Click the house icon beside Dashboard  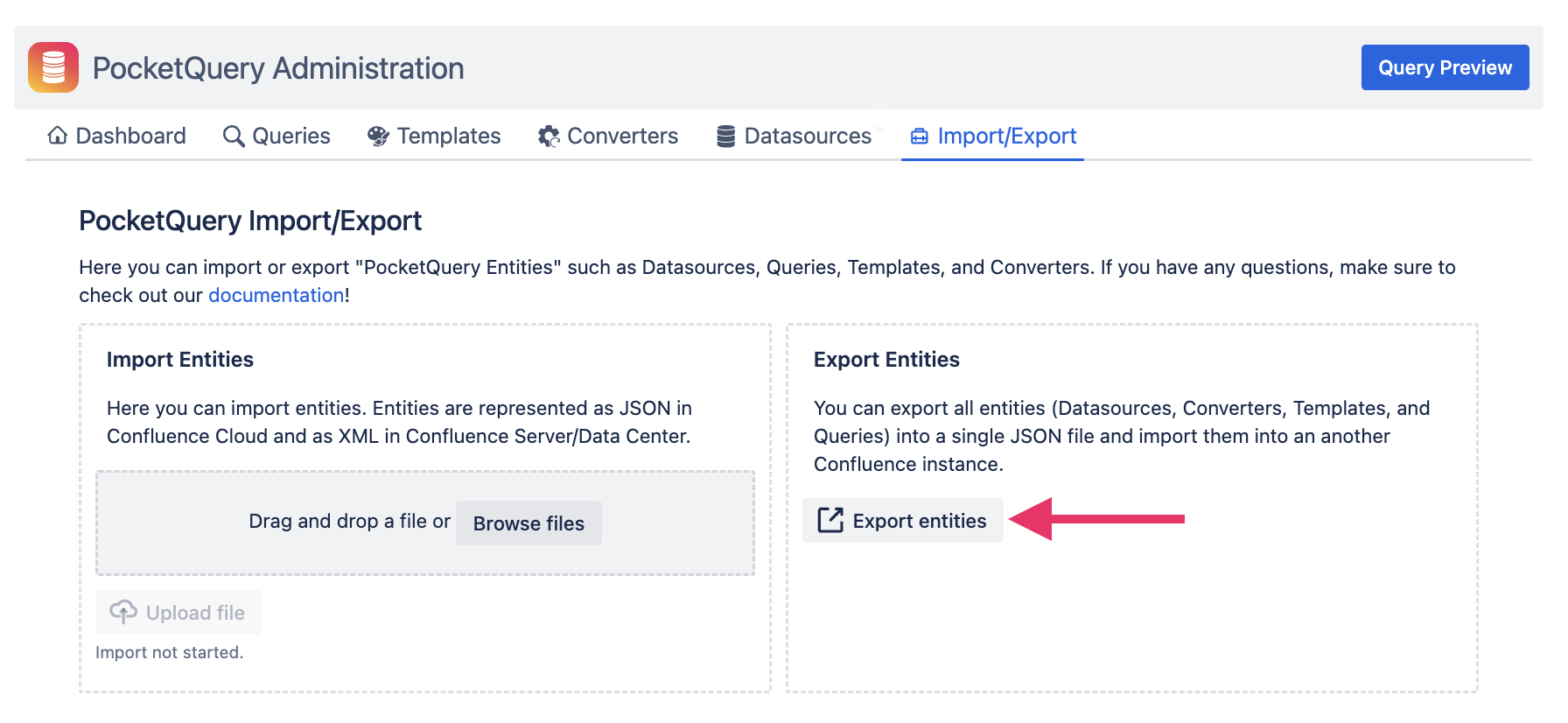tap(58, 136)
